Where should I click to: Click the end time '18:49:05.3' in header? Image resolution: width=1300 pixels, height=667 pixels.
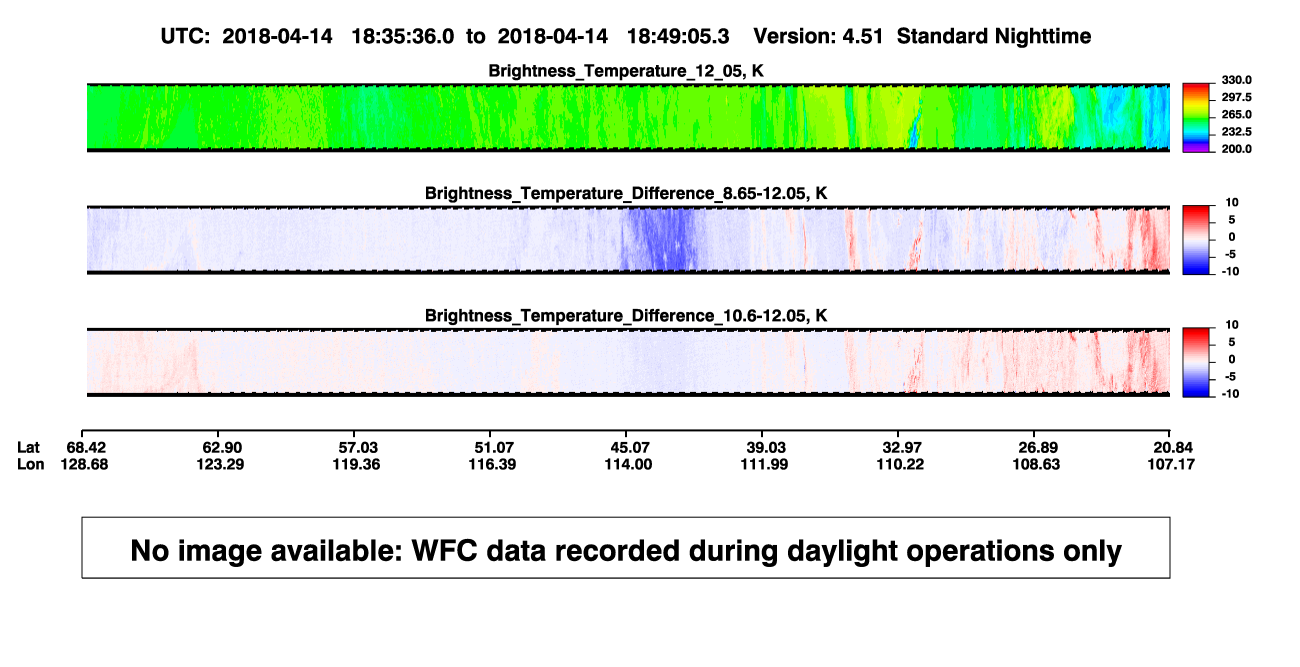click(x=678, y=36)
